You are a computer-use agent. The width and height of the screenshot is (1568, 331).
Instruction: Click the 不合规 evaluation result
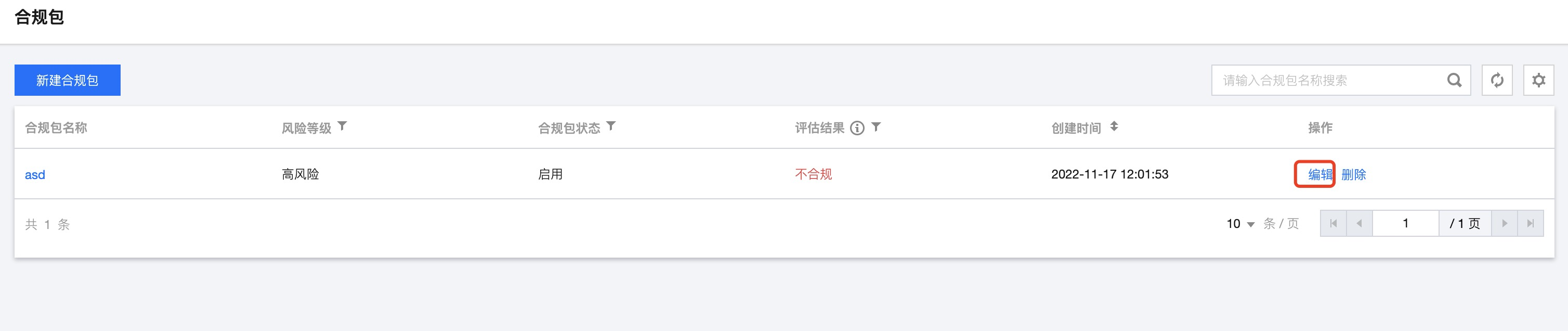813,174
